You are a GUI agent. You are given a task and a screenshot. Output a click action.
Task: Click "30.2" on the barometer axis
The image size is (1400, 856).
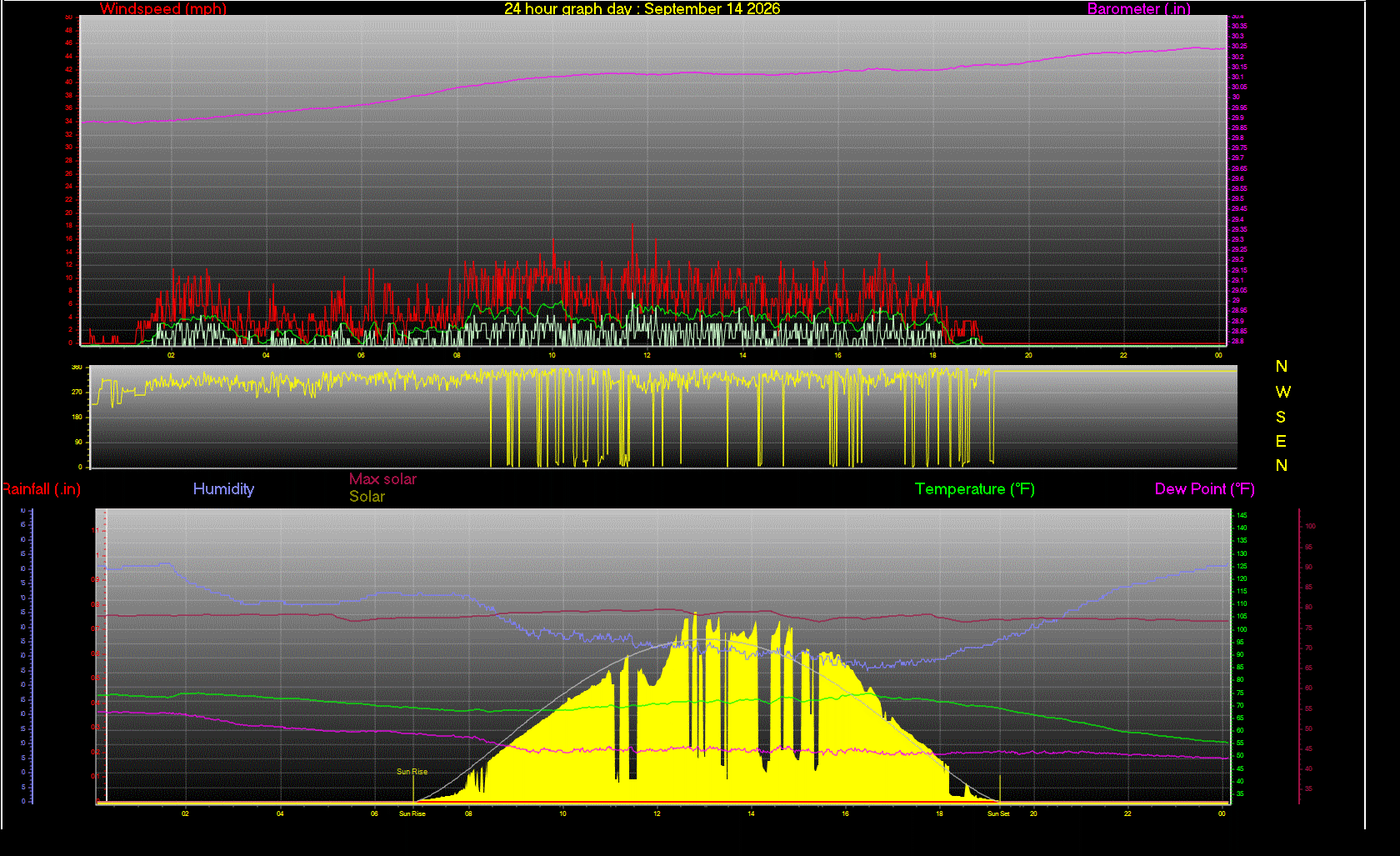point(1238,57)
